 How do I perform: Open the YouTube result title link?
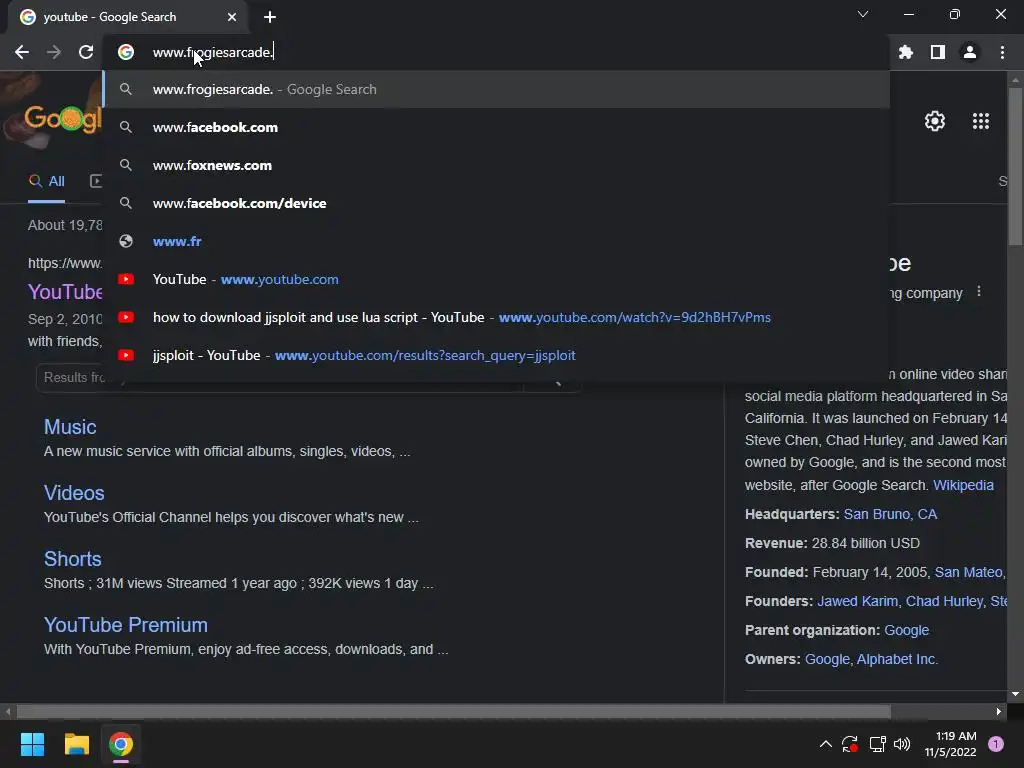click(65, 291)
